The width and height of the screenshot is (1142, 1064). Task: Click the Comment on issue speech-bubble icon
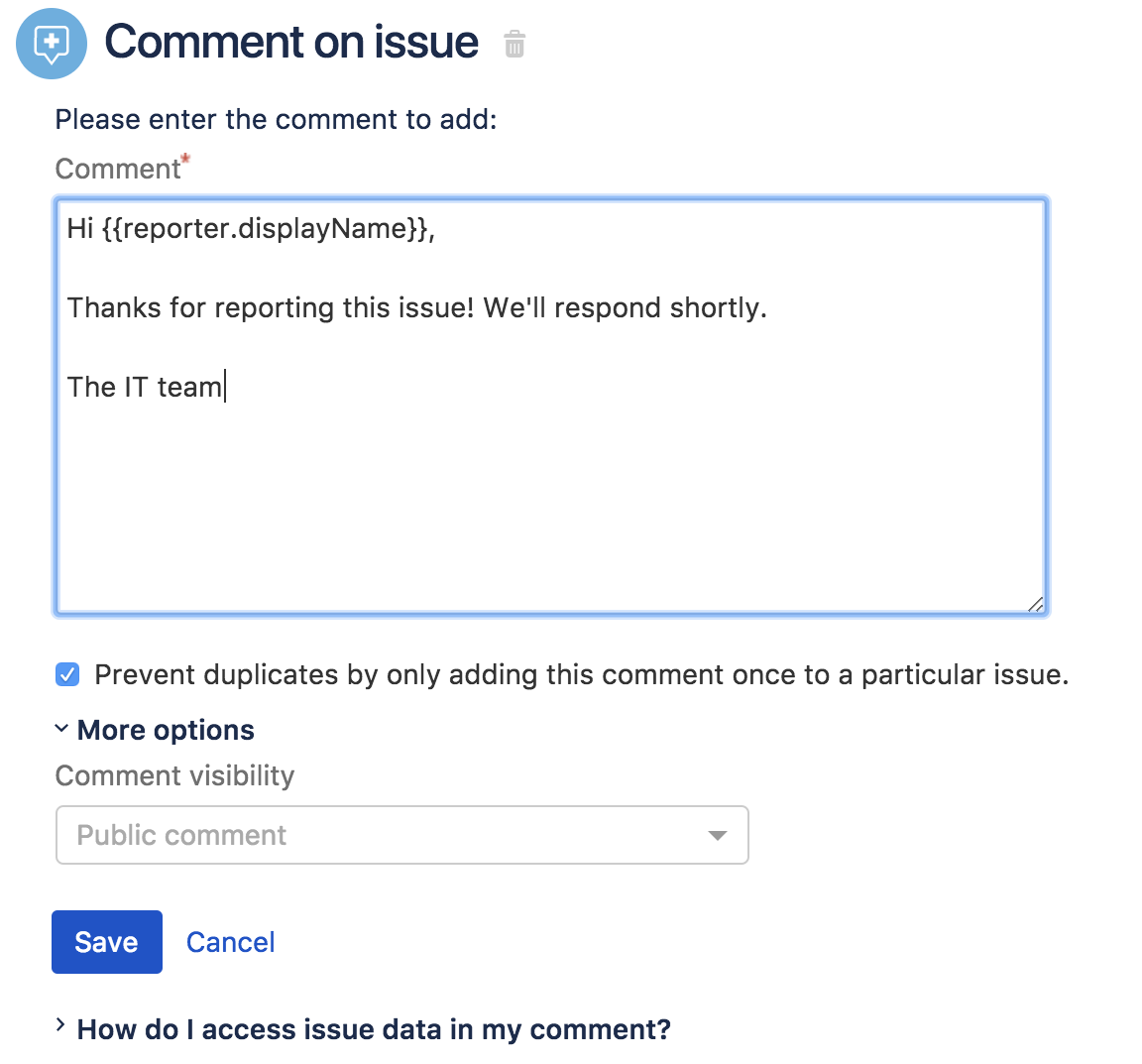(x=52, y=44)
